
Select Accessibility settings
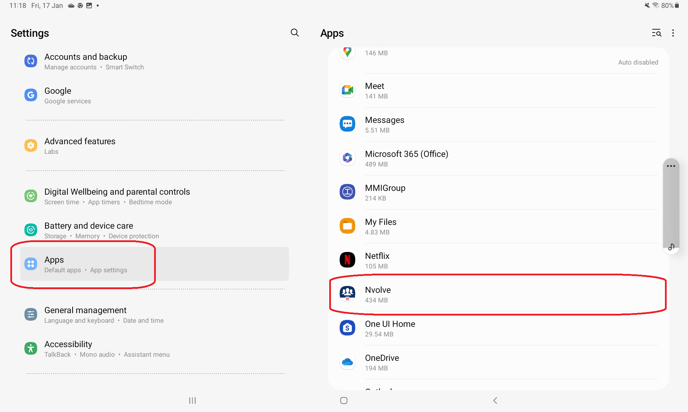(154, 348)
